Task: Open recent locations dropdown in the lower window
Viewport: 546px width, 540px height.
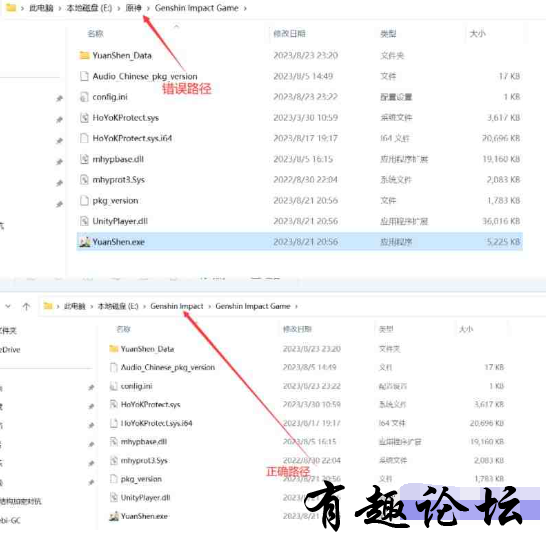Action: point(8,306)
